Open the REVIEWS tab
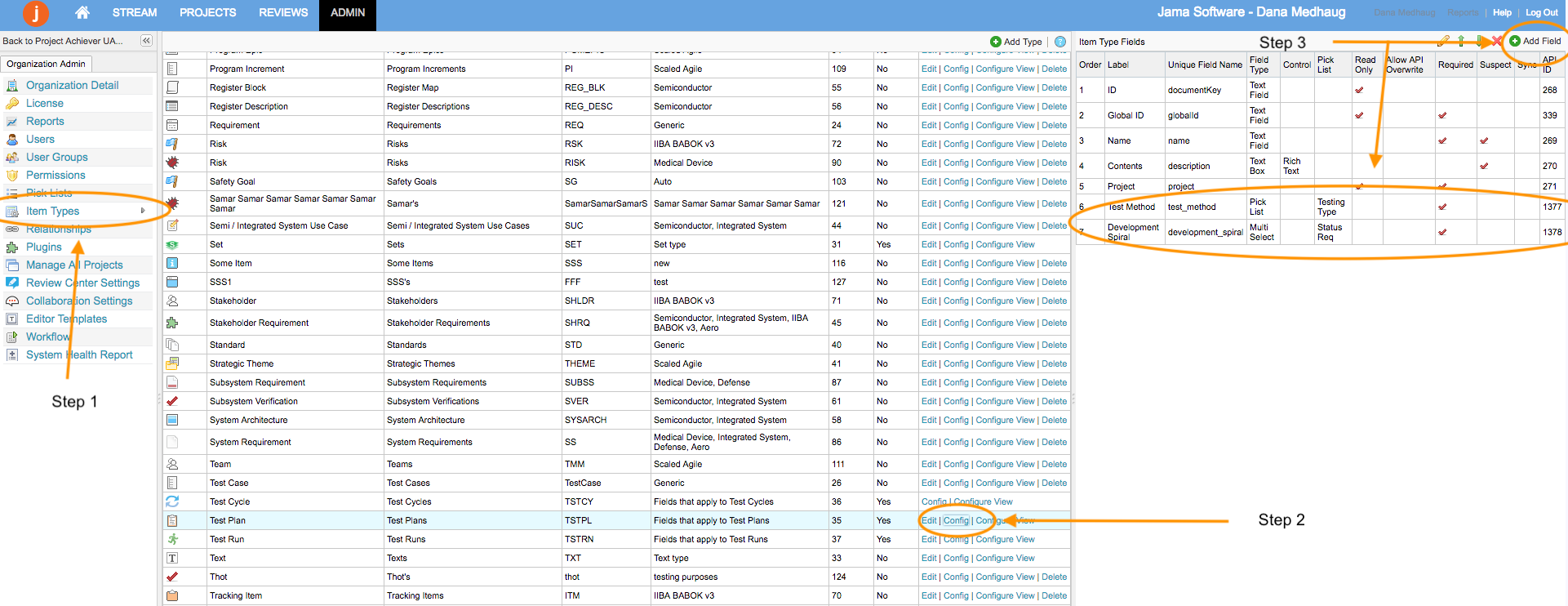Viewport: 1568px width, 606px height. click(283, 12)
